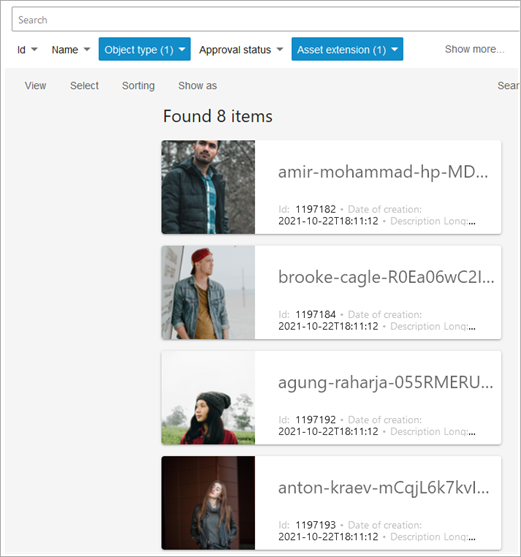The width and height of the screenshot is (521, 557).
Task: Open the Asset extension (1) filter
Action: coord(347,49)
